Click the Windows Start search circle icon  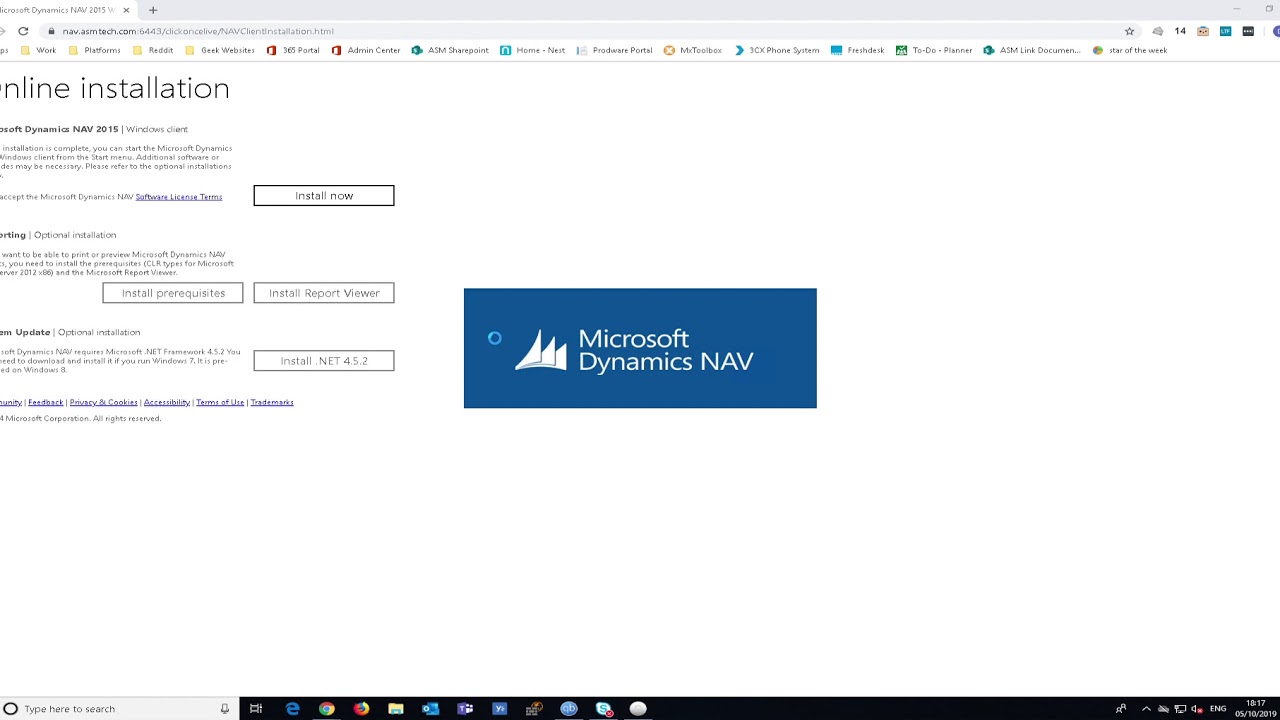coord(11,709)
